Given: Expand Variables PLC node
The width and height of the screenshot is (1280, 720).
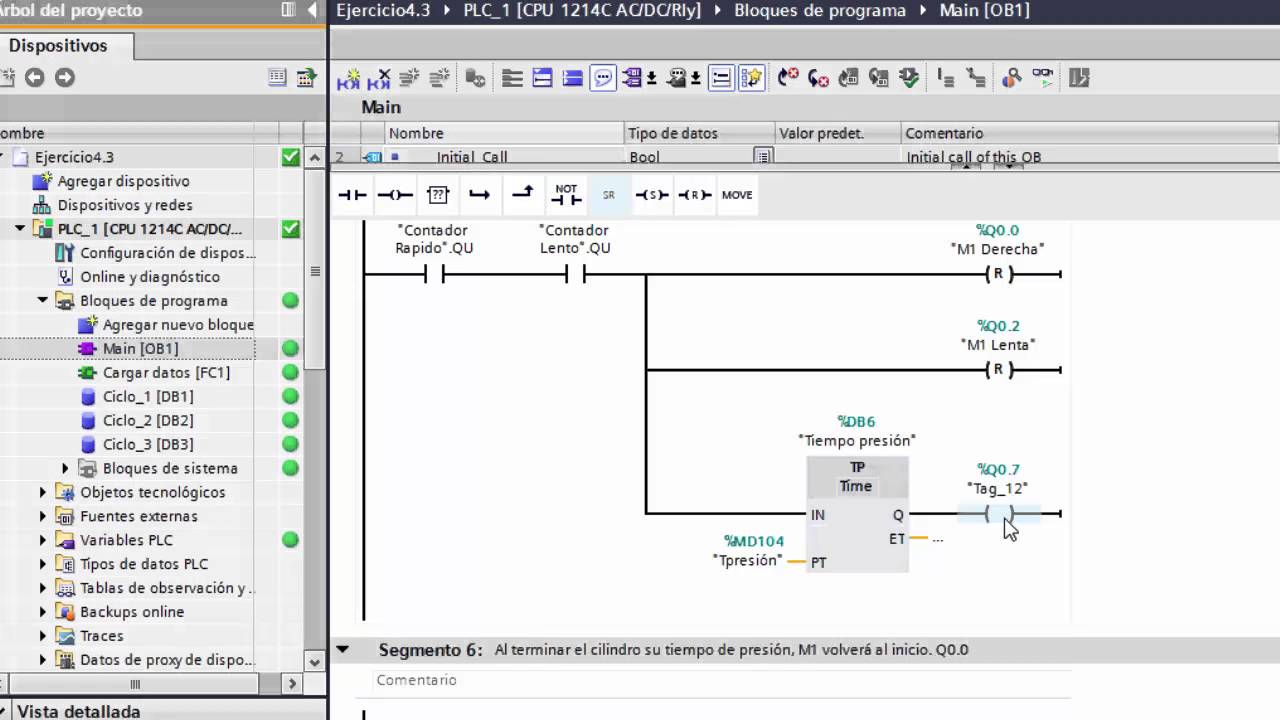Looking at the screenshot, I should tap(43, 541).
